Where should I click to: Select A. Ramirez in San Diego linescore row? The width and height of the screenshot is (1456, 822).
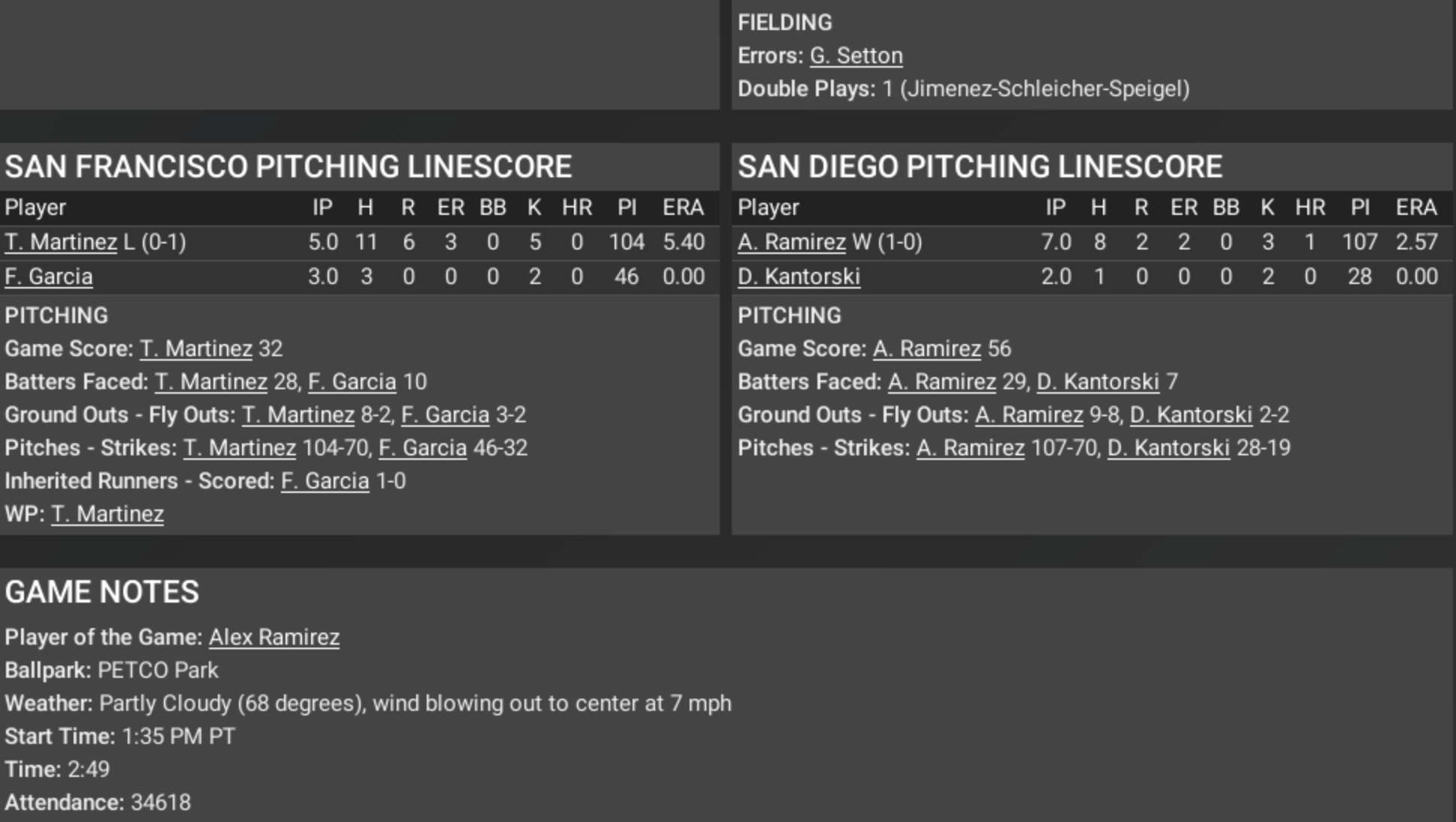click(791, 242)
